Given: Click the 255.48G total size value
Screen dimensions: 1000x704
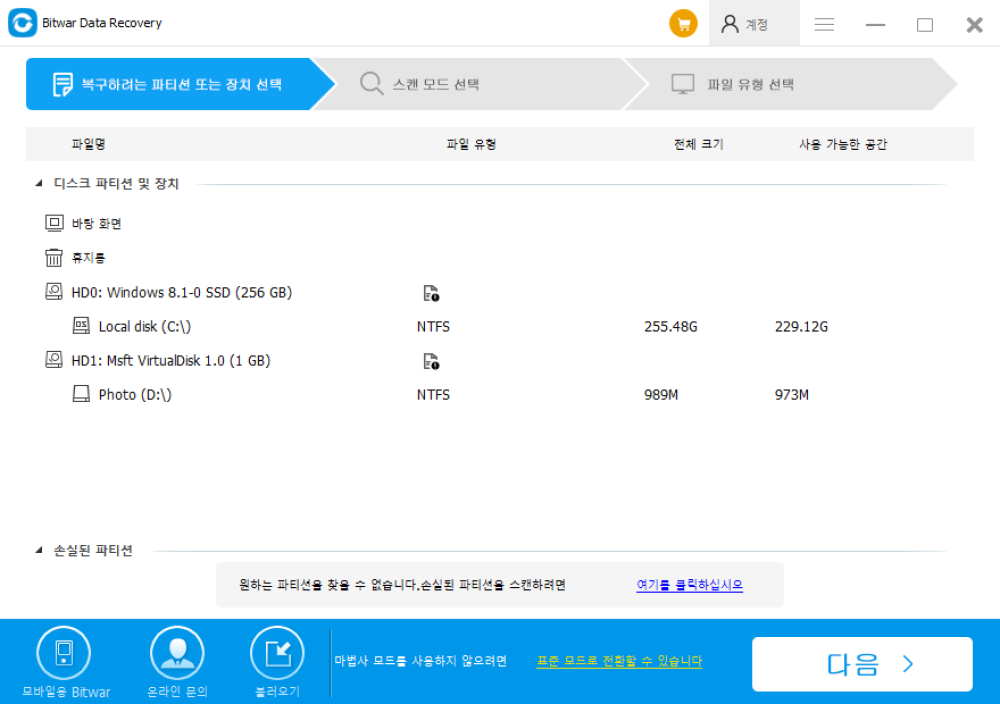Looking at the screenshot, I should 671,326.
